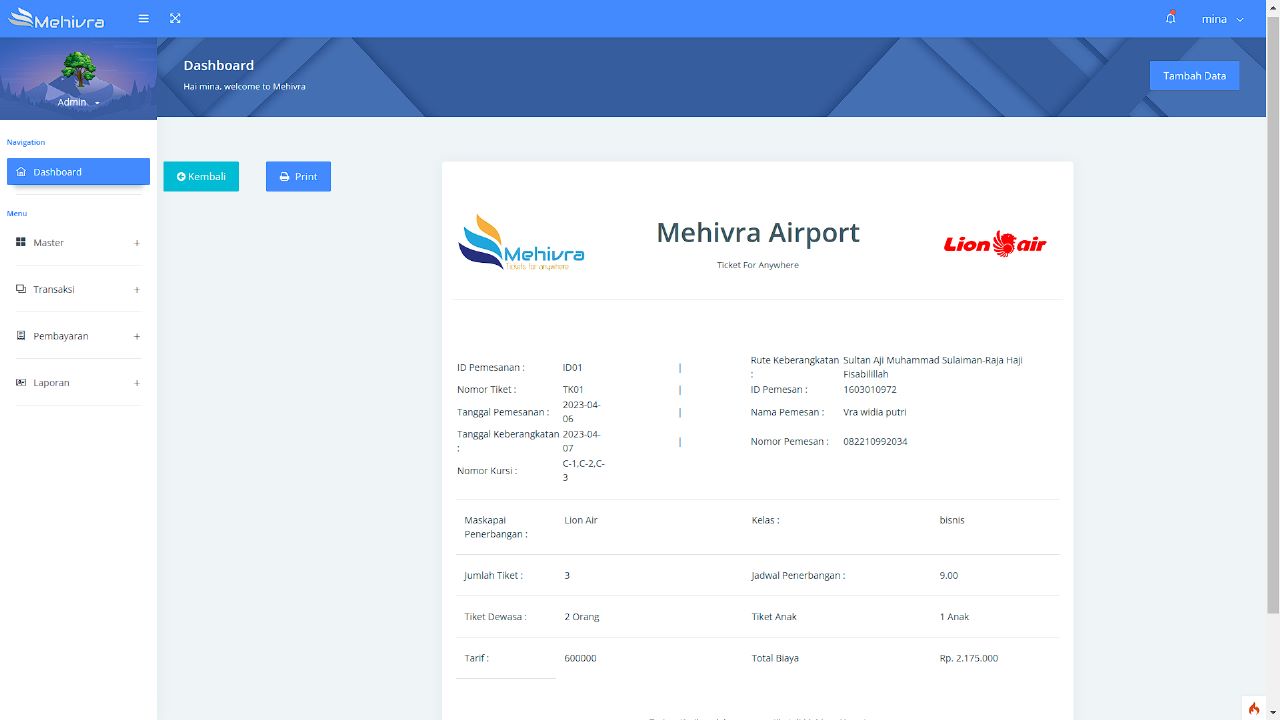
Task: Expand the Transaksi menu section
Action: click(x=137, y=288)
